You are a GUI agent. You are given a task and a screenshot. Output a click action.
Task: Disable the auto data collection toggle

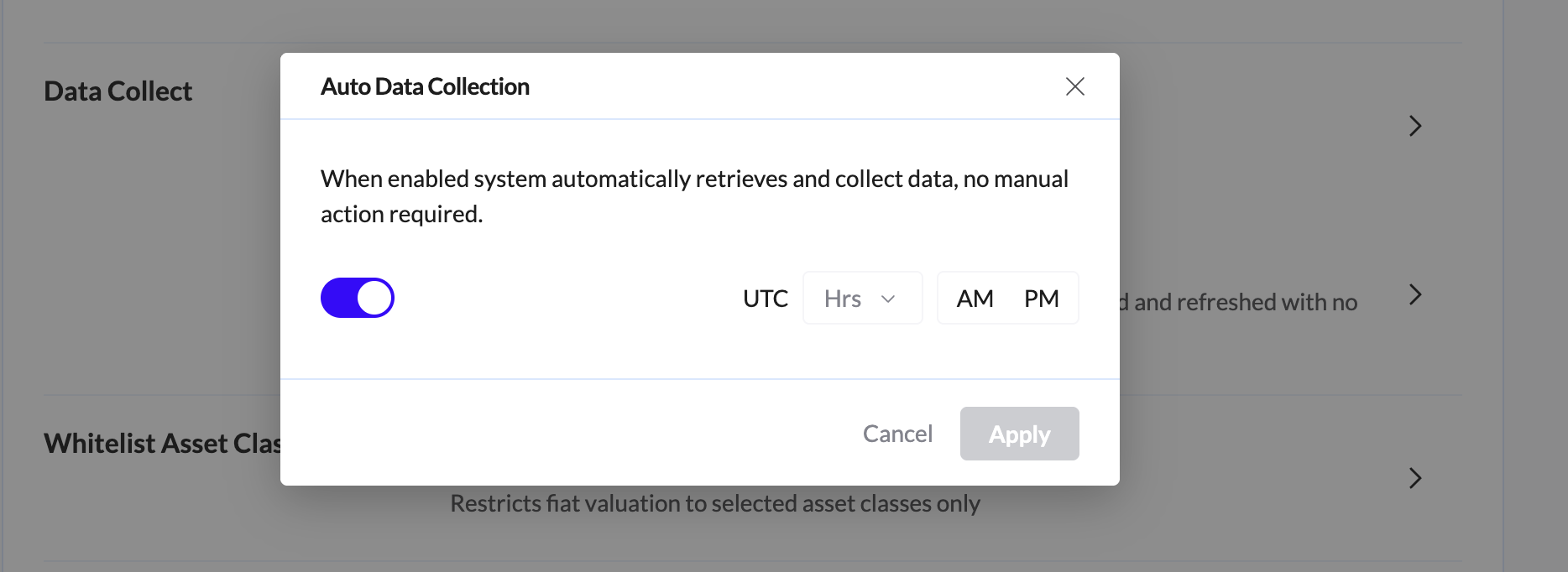[357, 298]
